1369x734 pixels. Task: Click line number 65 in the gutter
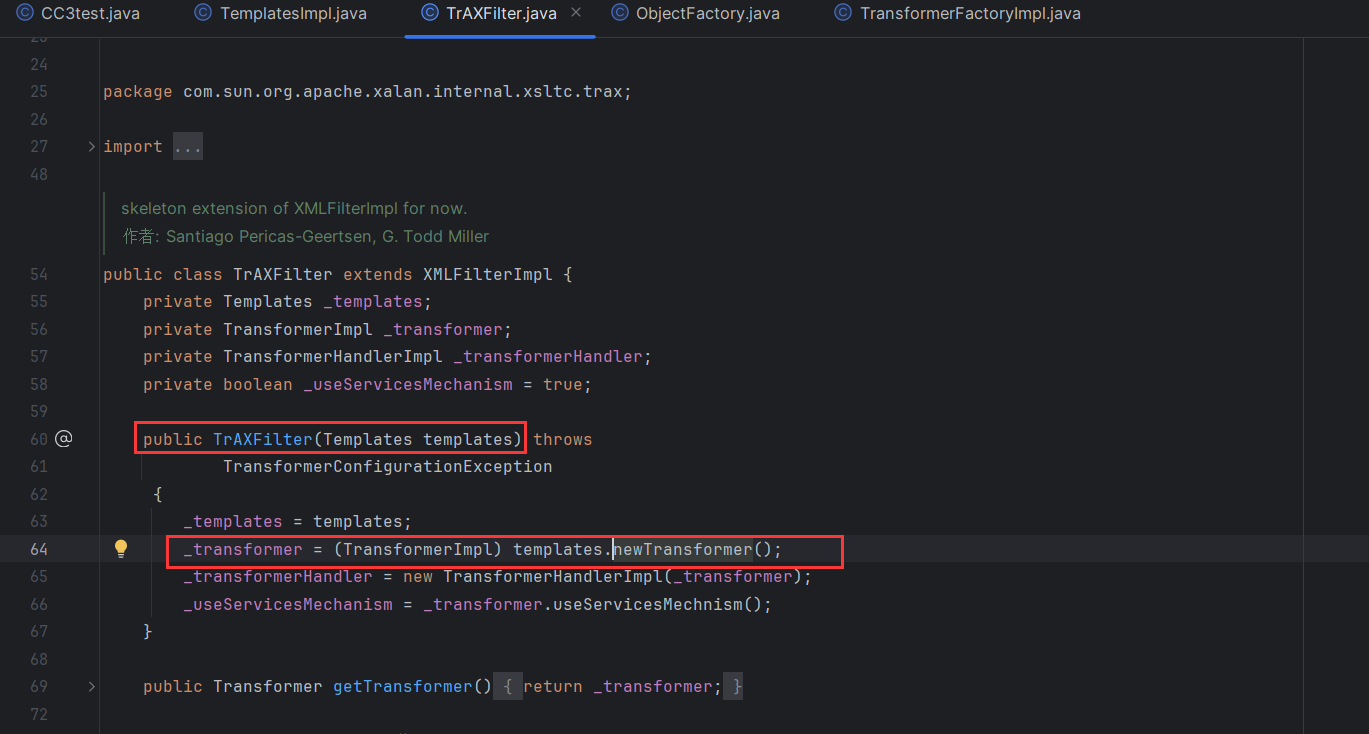pyautogui.click(x=39, y=577)
